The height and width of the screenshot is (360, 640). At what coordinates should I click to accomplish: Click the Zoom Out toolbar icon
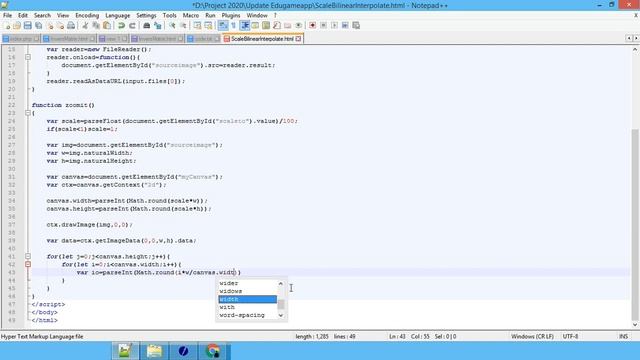pyautogui.click(x=183, y=25)
